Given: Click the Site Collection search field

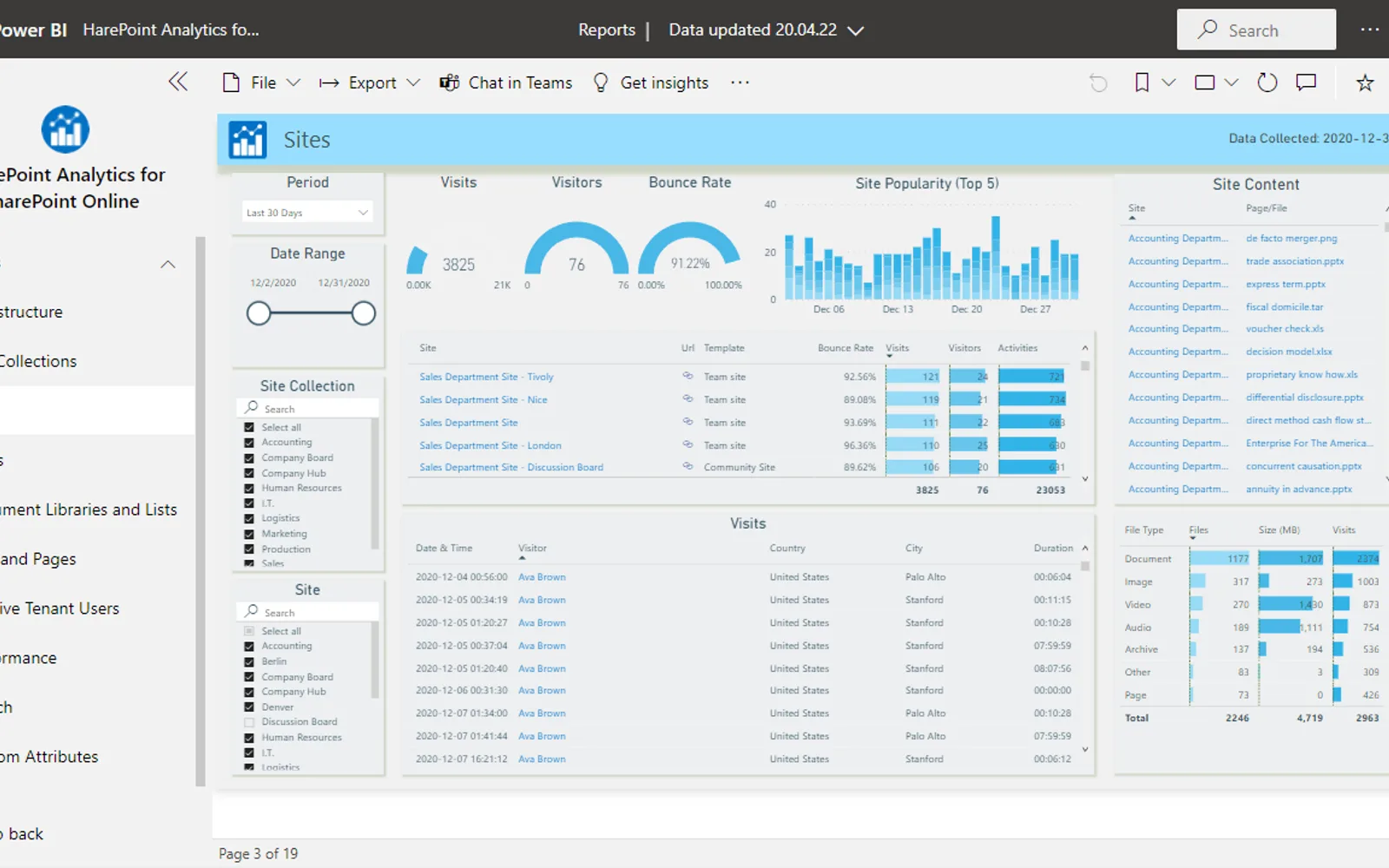Looking at the screenshot, I should [307, 408].
